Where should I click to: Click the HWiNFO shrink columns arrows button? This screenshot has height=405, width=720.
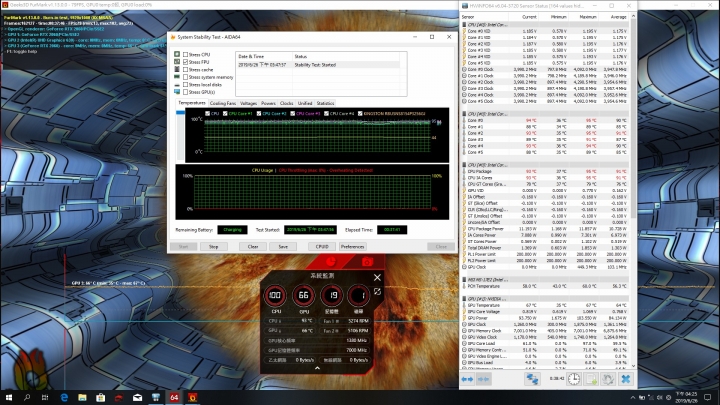[x=484, y=379]
